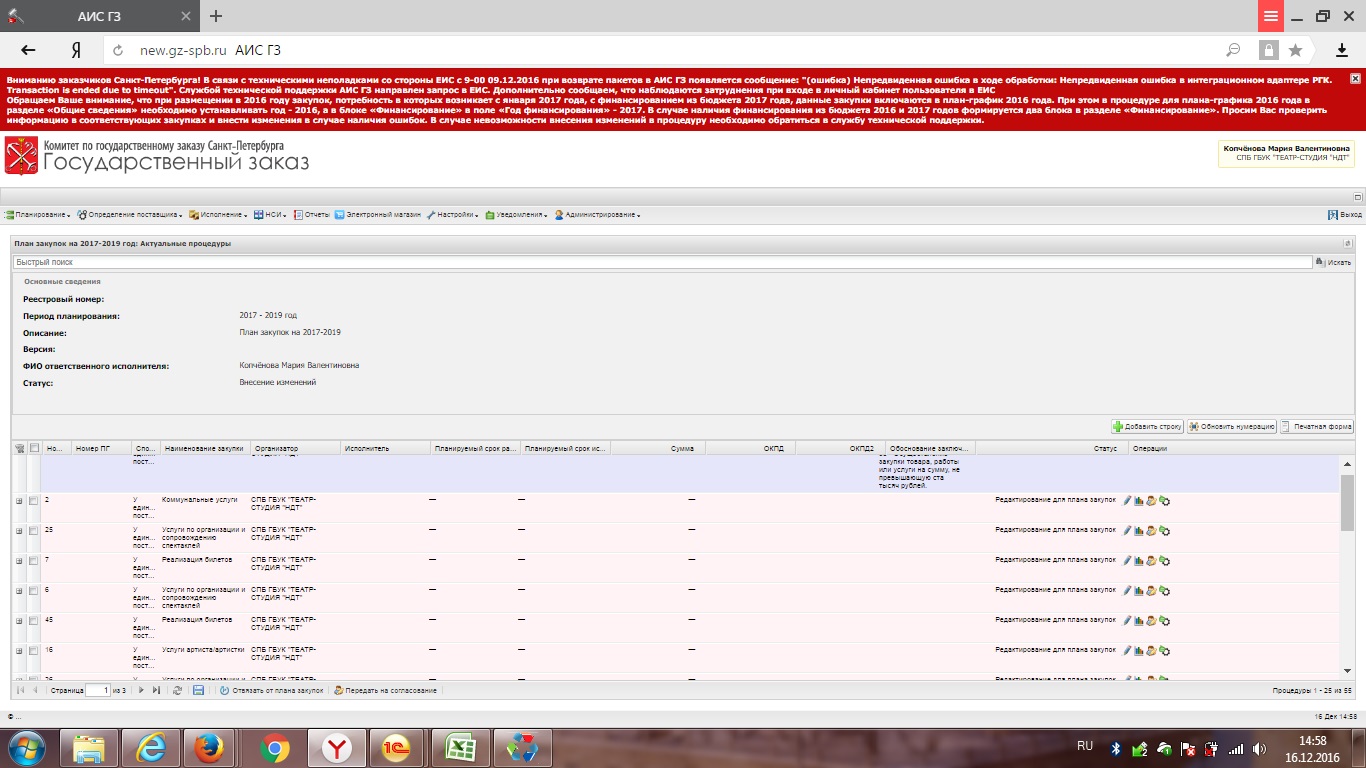Open Firefox from the Windows taskbar
The height and width of the screenshot is (768, 1366).
click(211, 748)
